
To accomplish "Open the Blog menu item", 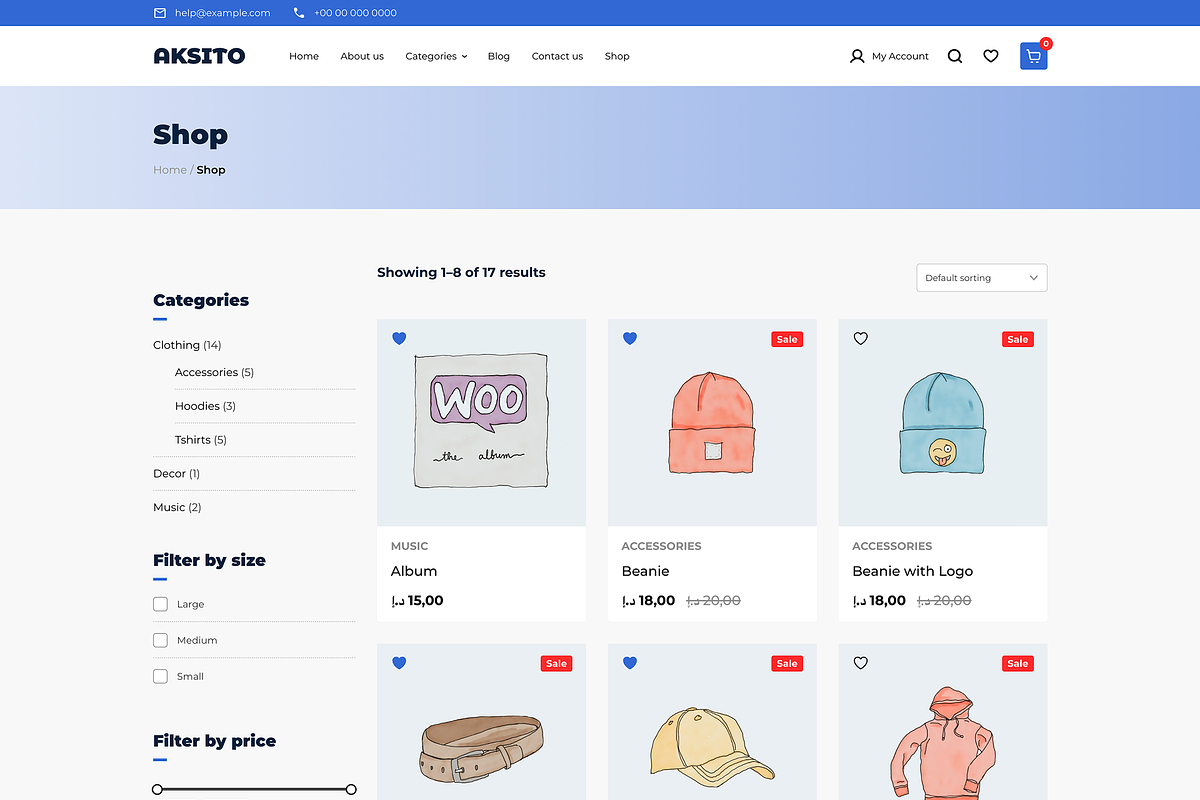I will tap(499, 56).
